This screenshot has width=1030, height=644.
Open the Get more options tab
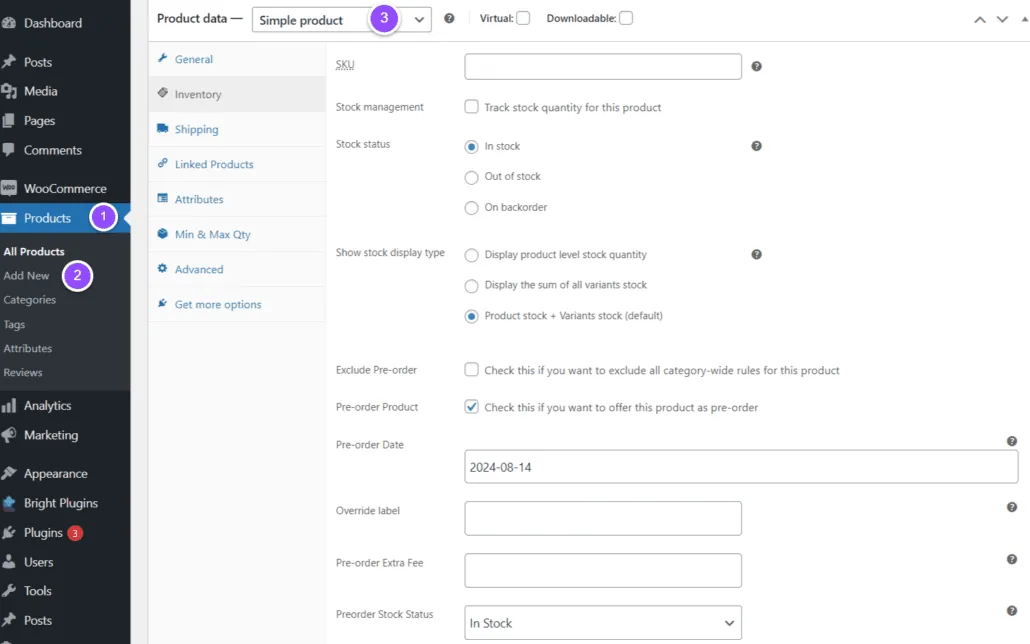[237, 304]
